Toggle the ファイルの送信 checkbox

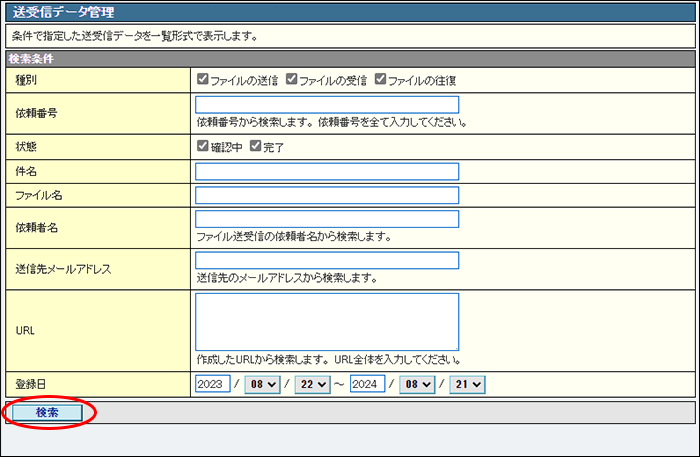(203, 79)
